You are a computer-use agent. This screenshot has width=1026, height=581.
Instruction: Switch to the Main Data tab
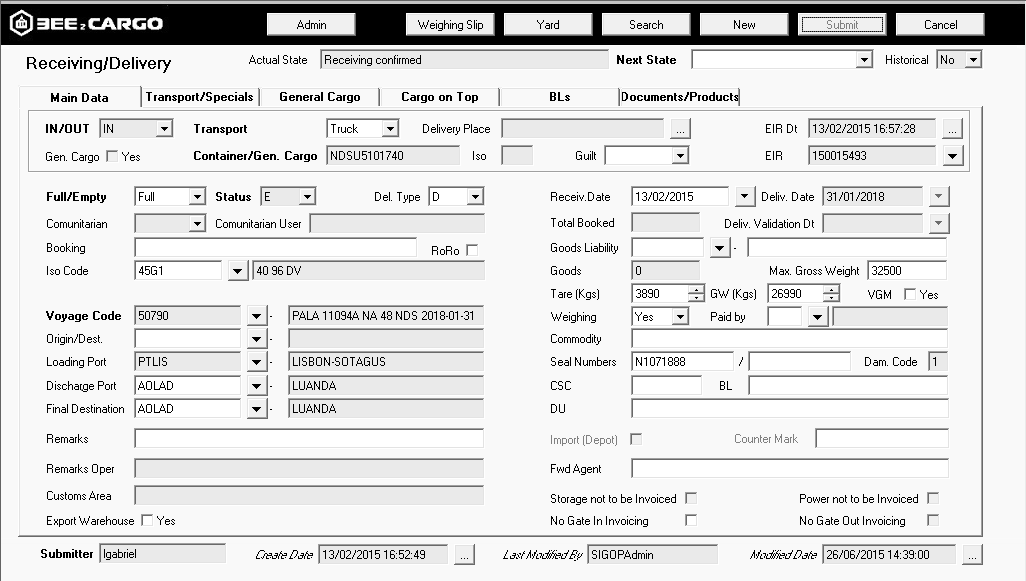[79, 98]
